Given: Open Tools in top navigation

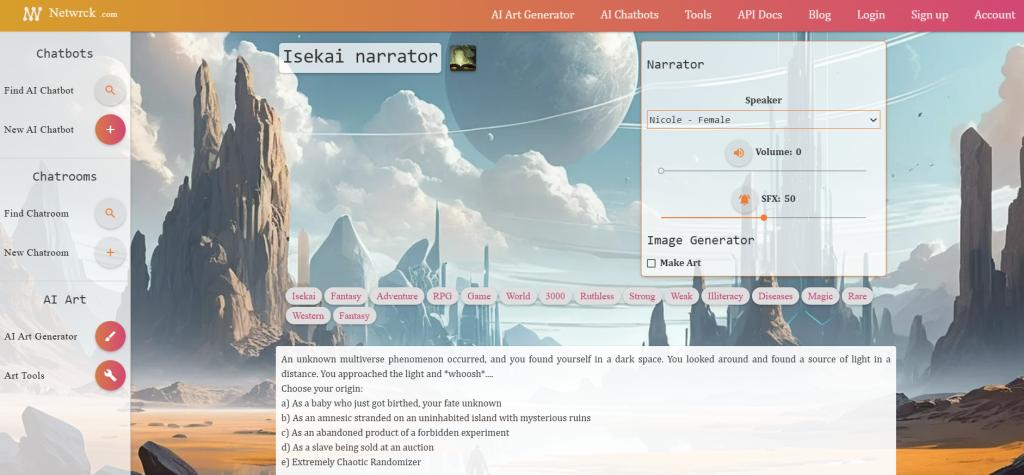Looking at the screenshot, I should click(x=698, y=14).
